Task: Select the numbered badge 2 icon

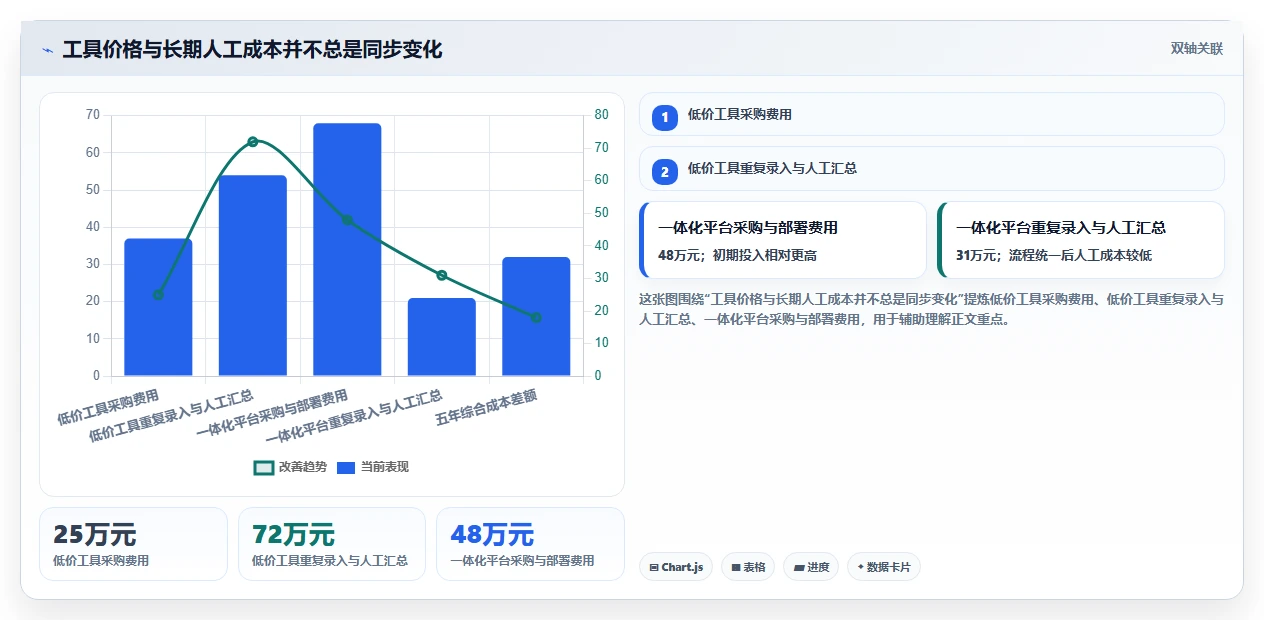Action: click(x=665, y=172)
